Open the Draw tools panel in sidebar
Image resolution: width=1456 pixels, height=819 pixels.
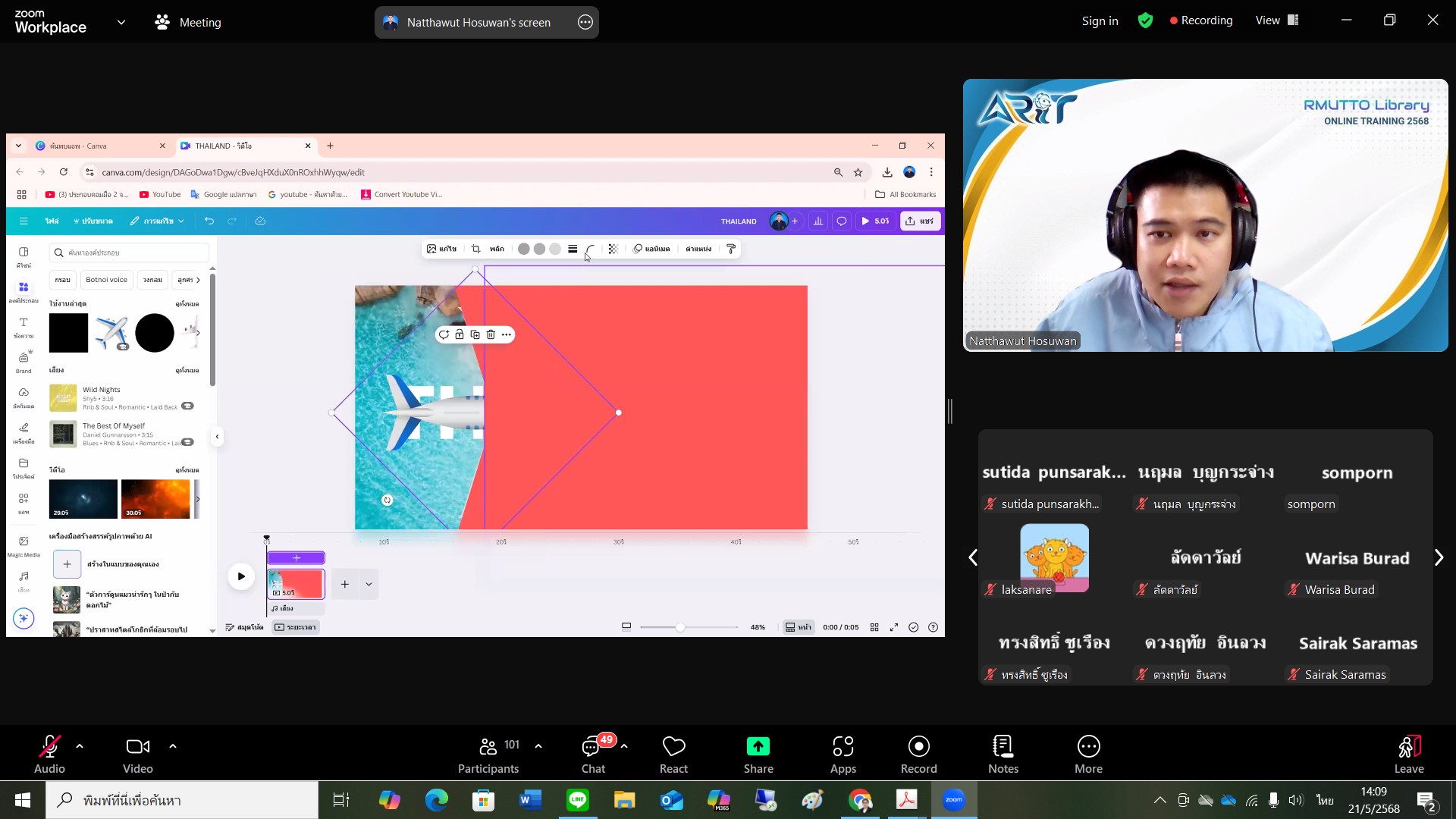click(24, 432)
